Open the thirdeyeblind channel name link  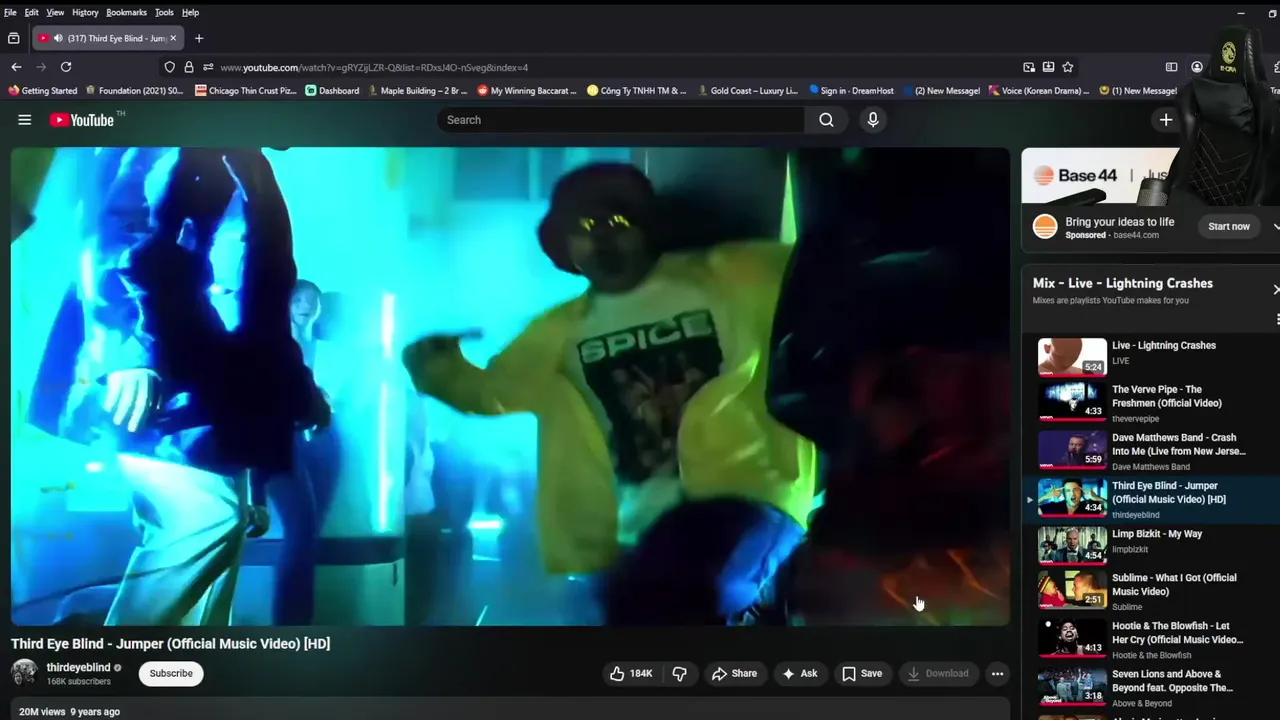[x=78, y=668]
